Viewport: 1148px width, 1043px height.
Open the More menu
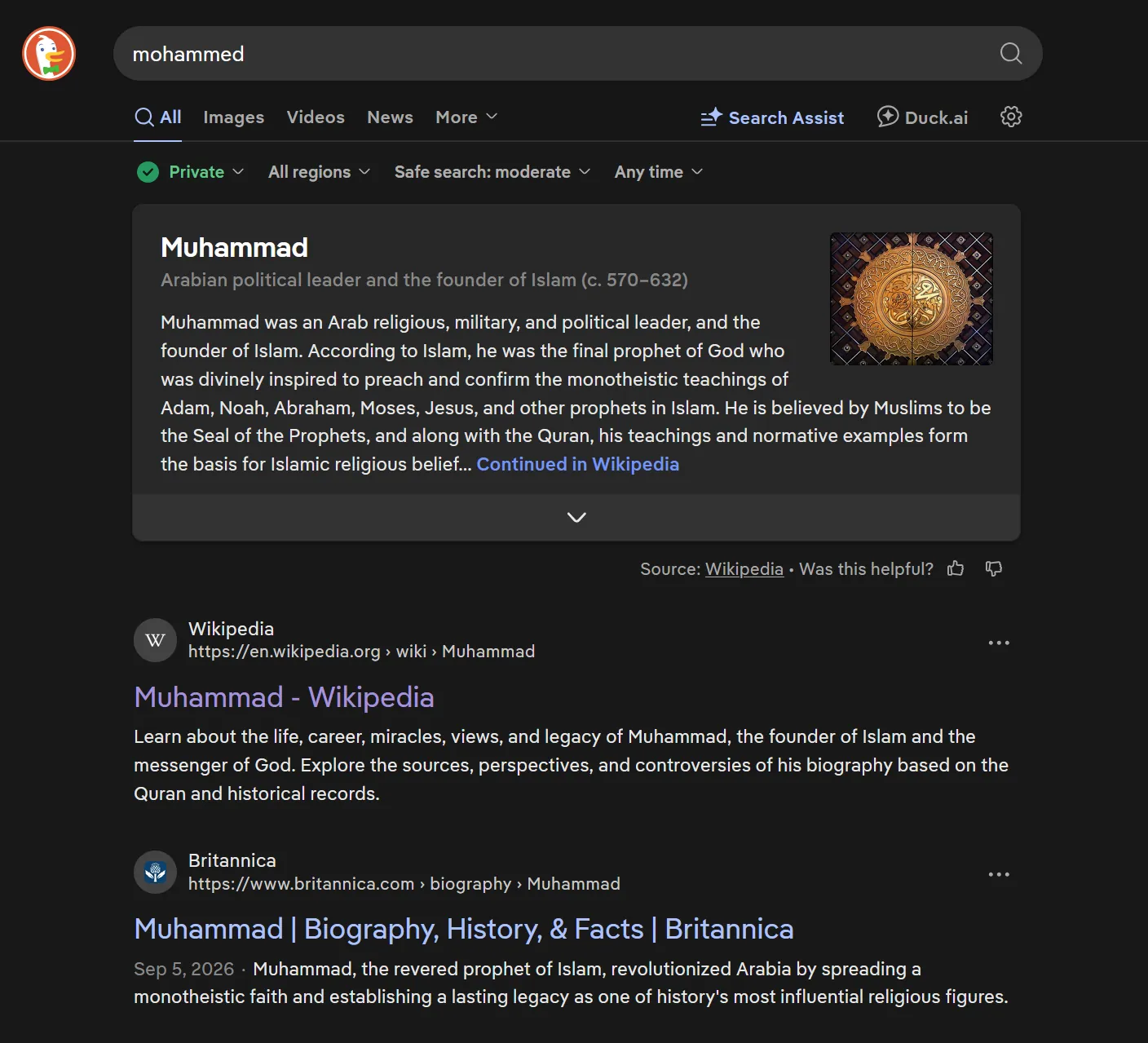(x=466, y=117)
